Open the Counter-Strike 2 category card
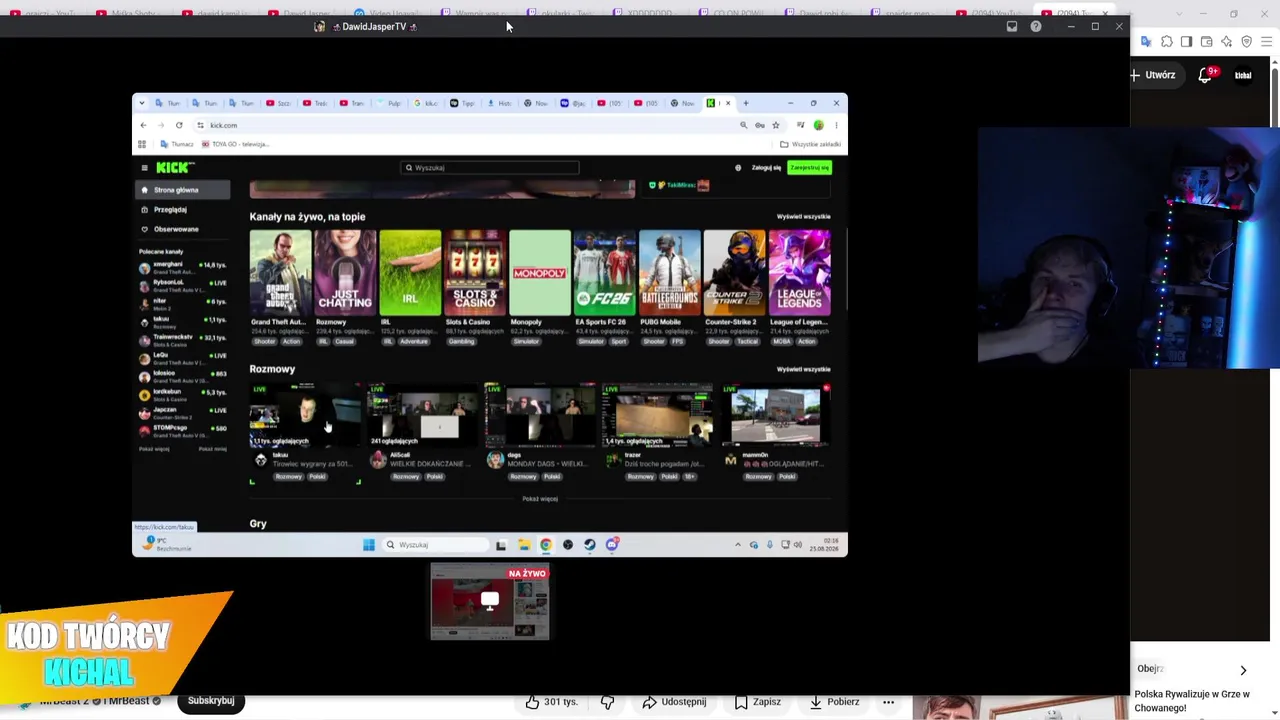 point(734,272)
